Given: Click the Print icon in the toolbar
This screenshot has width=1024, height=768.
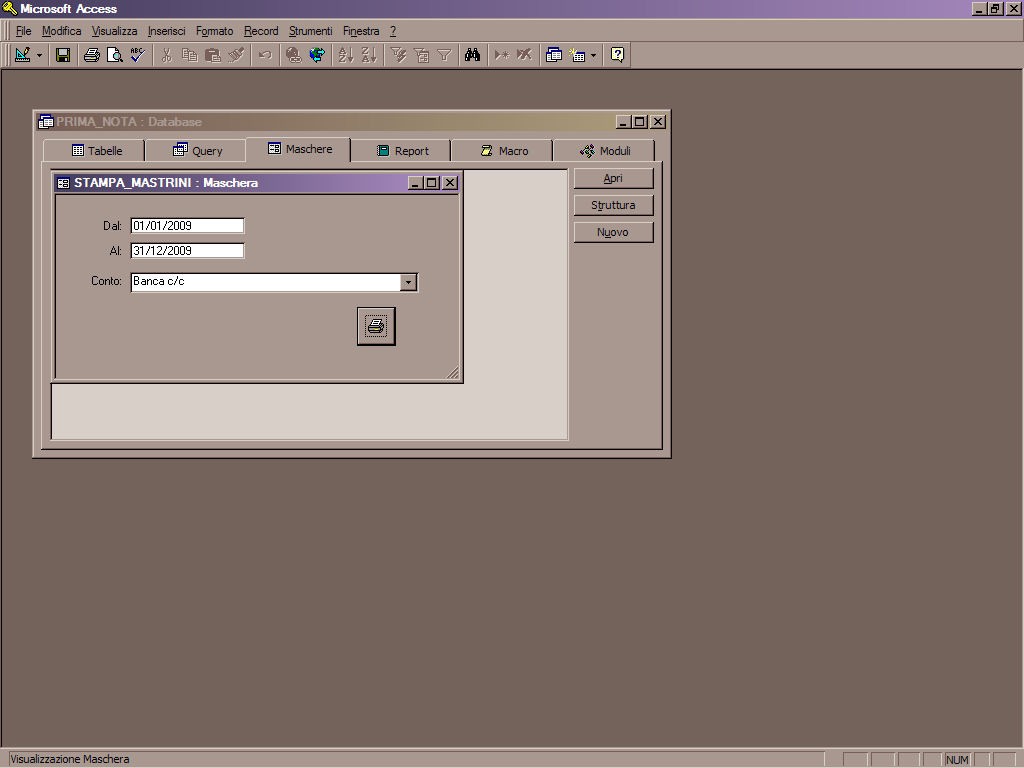Looking at the screenshot, I should click(91, 55).
